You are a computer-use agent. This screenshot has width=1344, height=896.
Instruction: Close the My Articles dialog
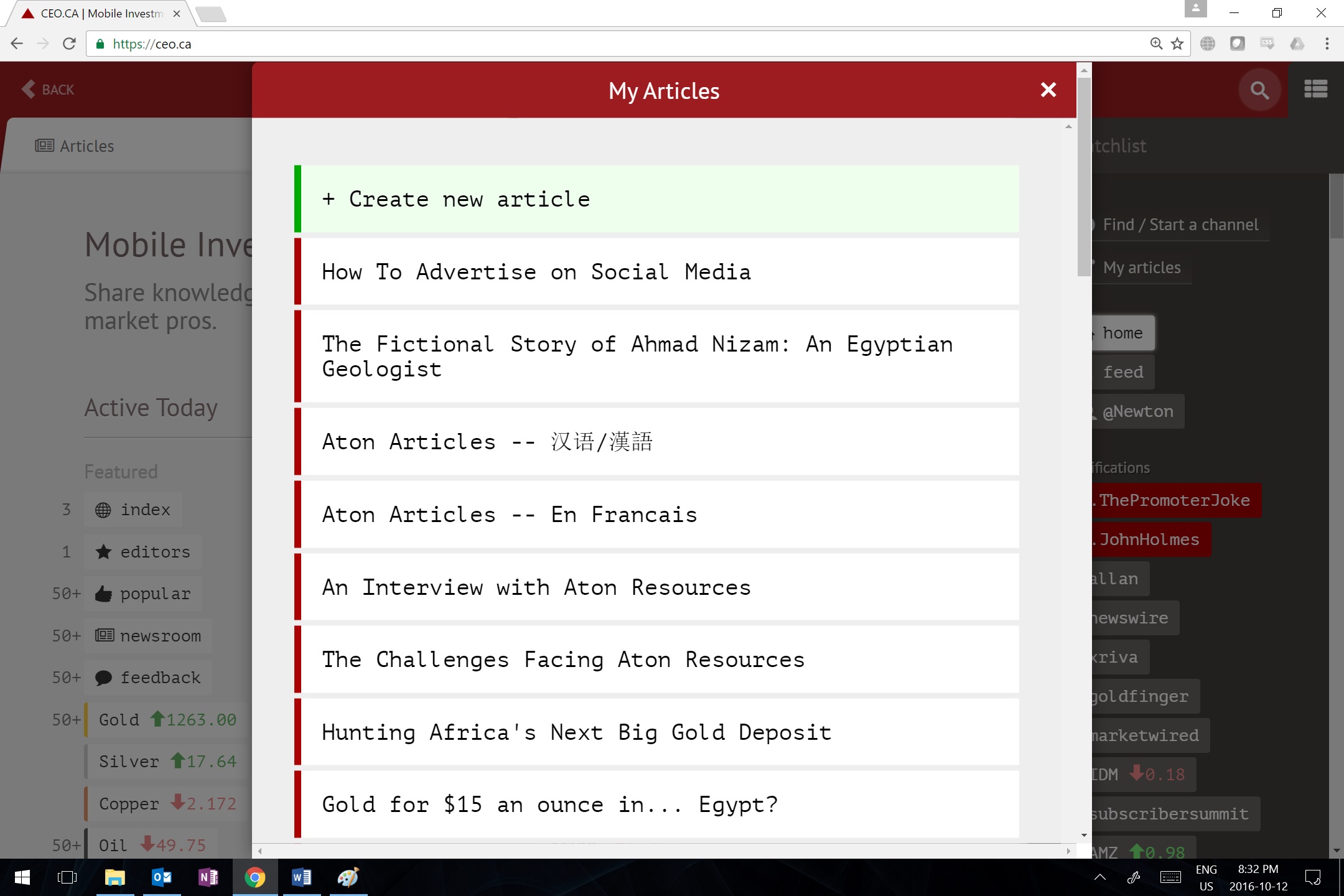[1048, 90]
